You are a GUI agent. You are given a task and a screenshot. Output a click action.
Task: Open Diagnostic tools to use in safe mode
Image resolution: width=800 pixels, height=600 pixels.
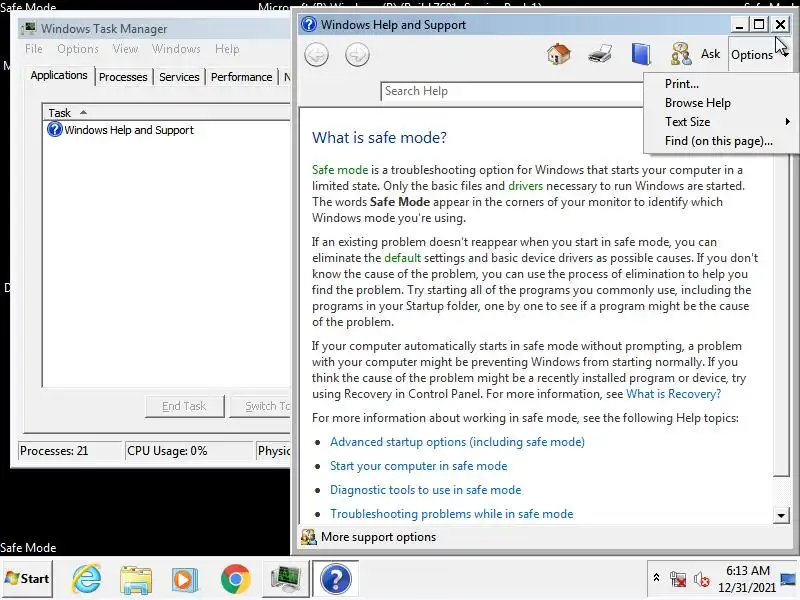click(x=426, y=490)
